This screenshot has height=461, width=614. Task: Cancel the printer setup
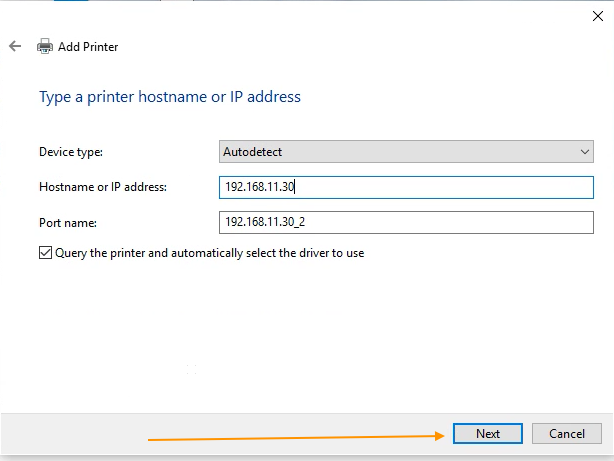(x=567, y=434)
